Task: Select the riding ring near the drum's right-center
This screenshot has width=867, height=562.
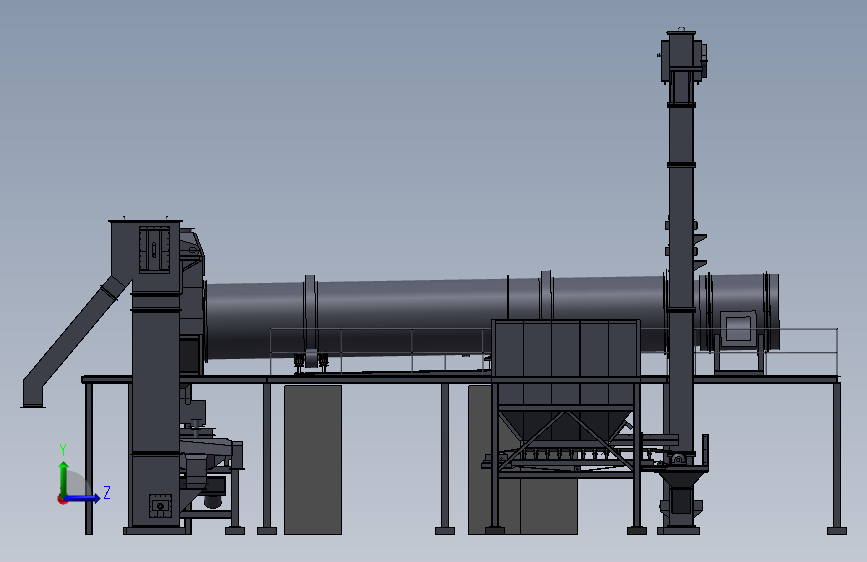Action: [x=546, y=295]
